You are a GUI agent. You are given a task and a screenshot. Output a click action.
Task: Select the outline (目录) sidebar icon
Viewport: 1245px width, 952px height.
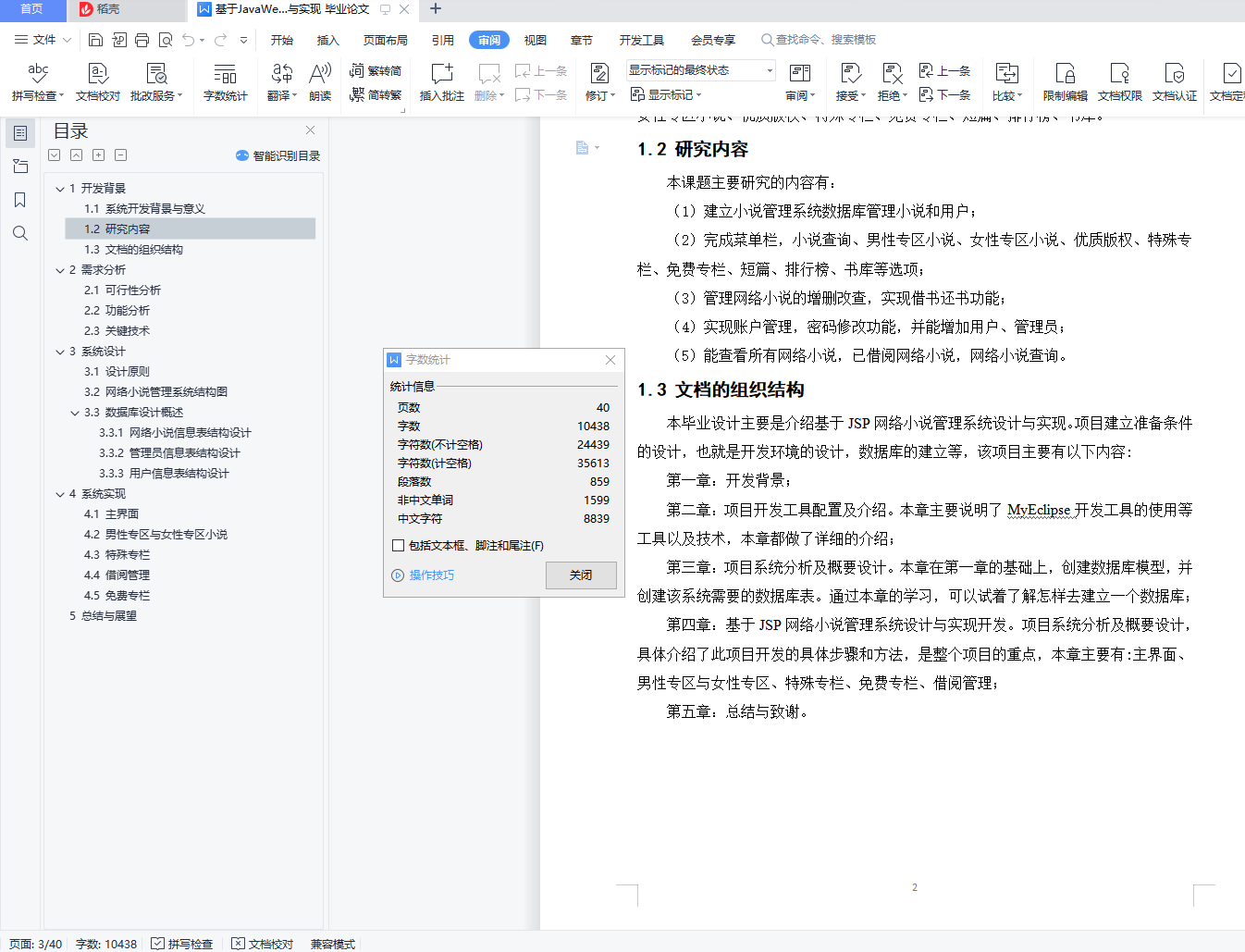pyautogui.click(x=20, y=133)
